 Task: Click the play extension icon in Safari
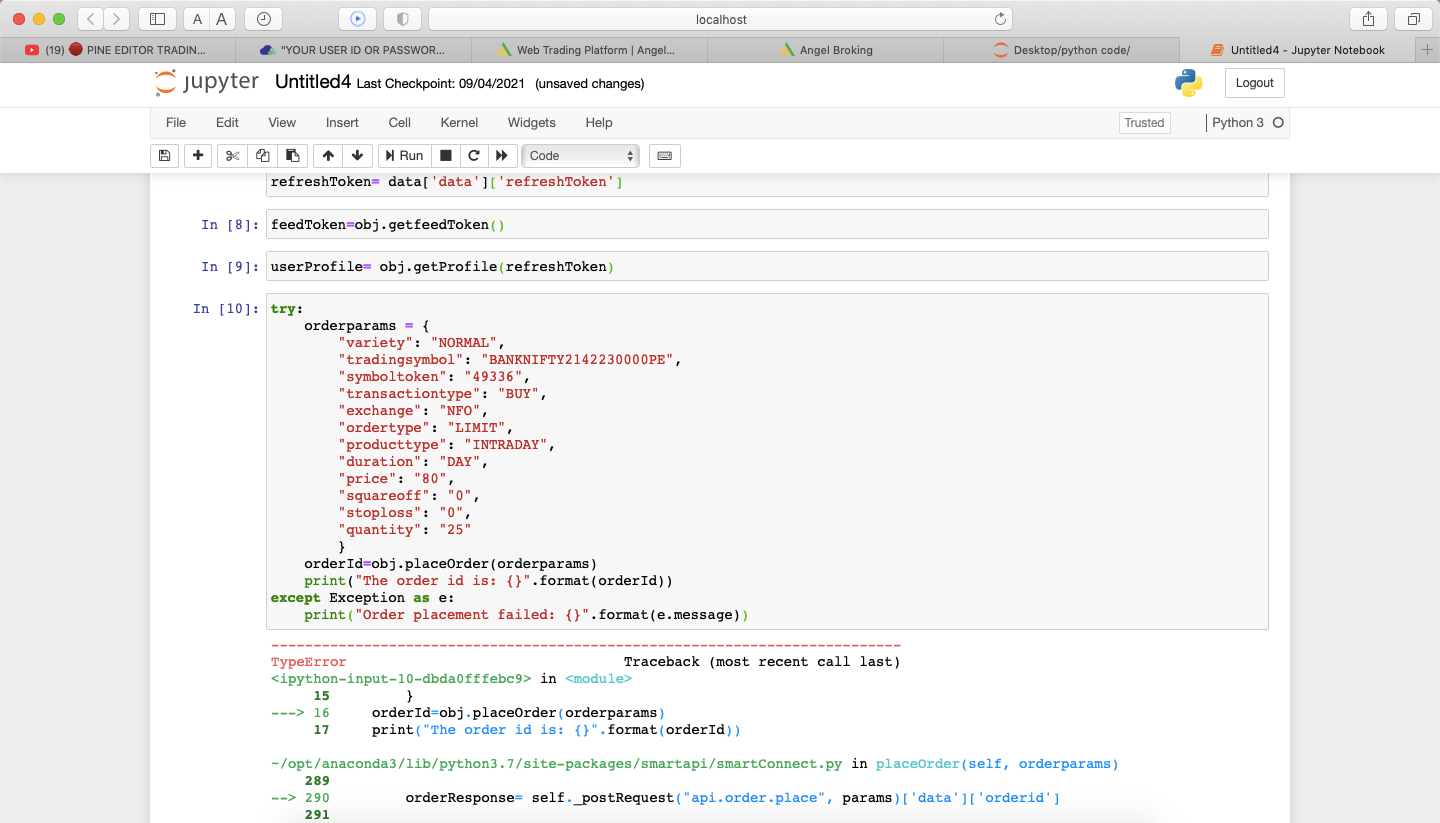pyautogui.click(x=358, y=19)
